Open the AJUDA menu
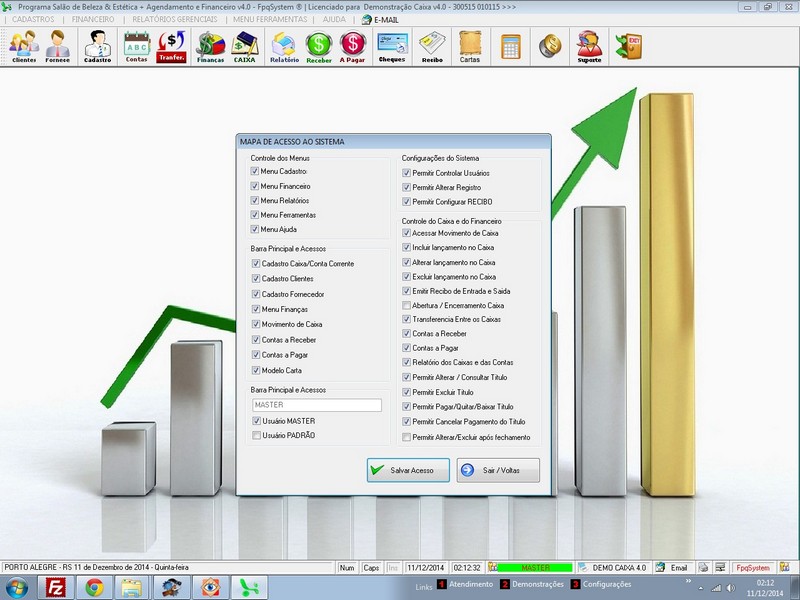 (x=334, y=19)
